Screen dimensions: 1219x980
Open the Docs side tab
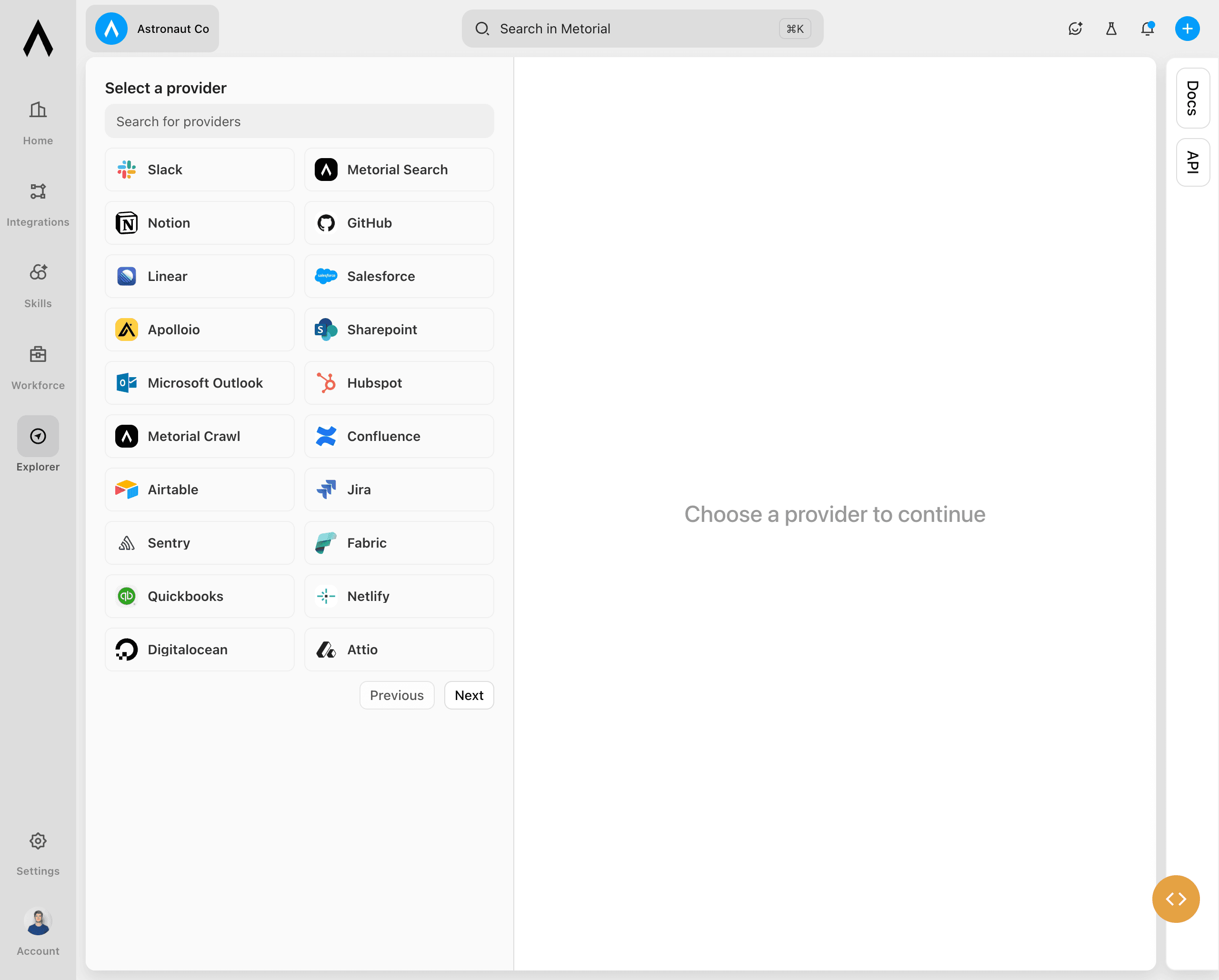[1192, 99]
